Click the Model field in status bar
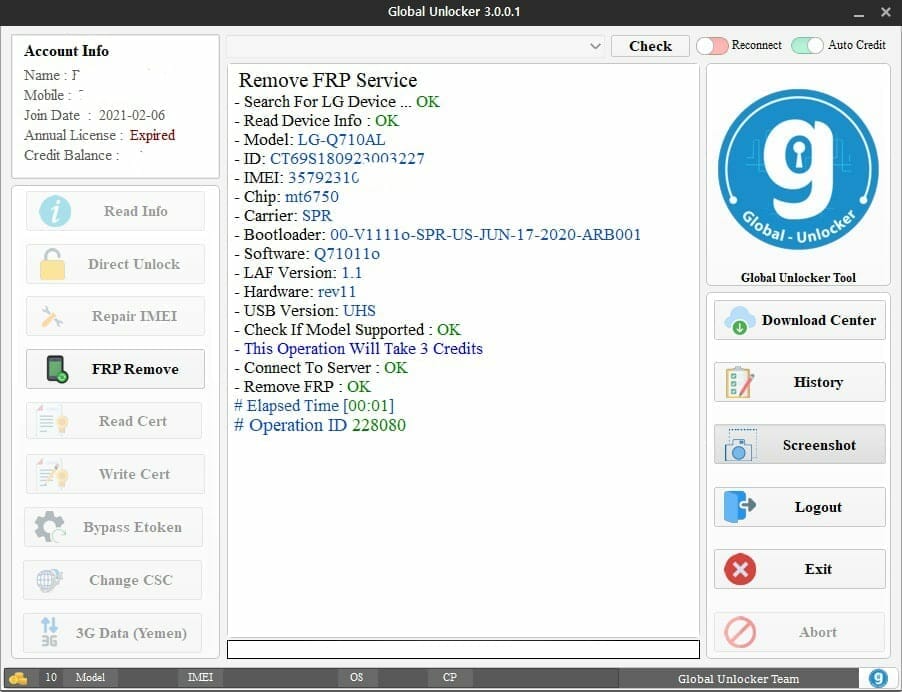 coord(90,678)
